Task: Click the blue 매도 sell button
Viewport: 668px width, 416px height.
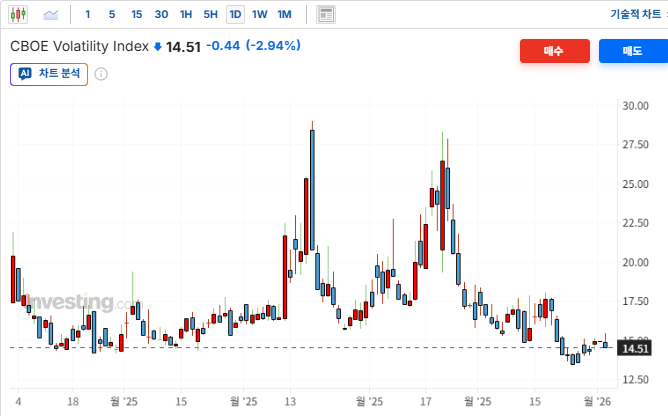Action: tap(633, 51)
